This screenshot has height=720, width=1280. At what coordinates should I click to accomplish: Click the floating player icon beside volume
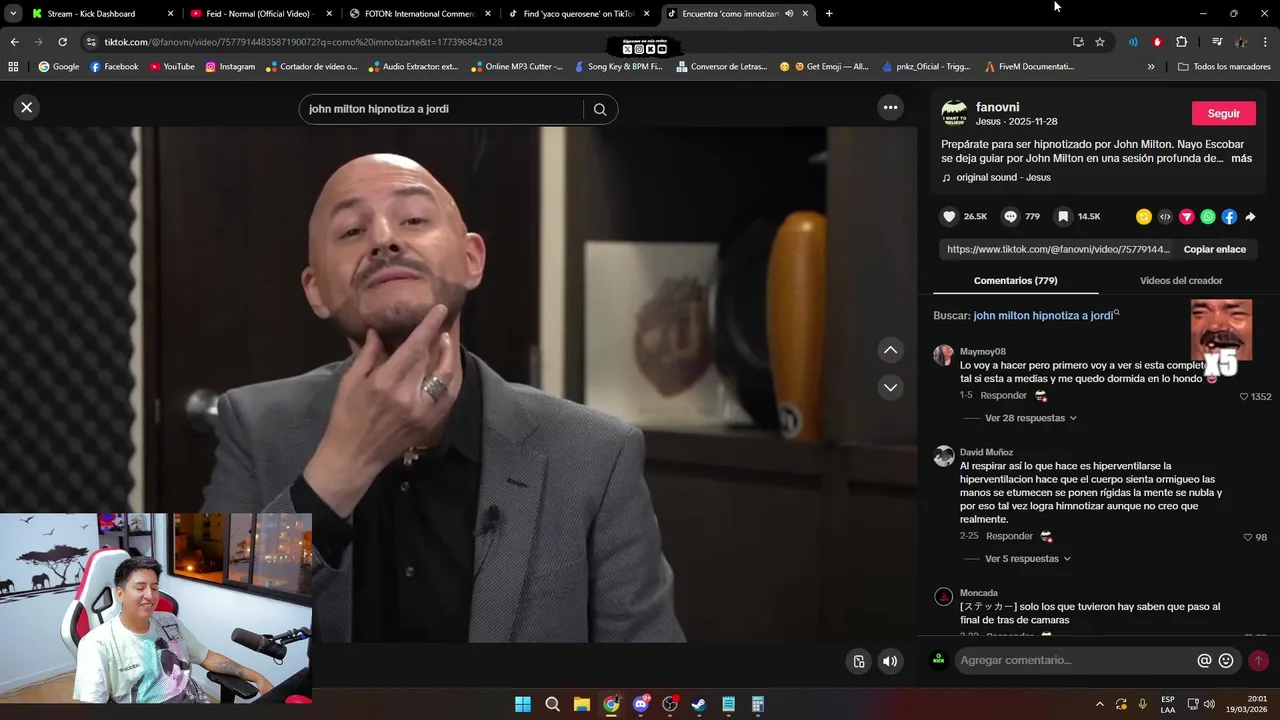pyautogui.click(x=858, y=661)
